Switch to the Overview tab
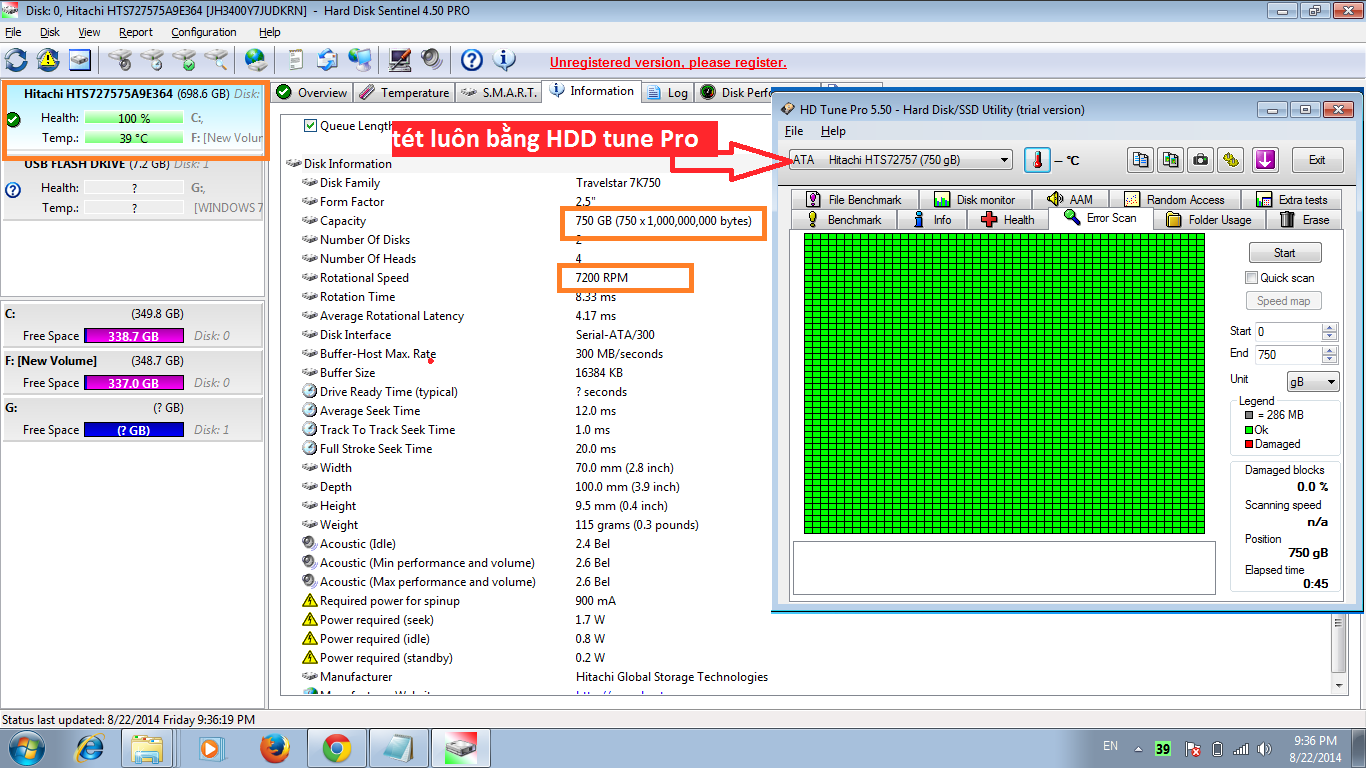The image size is (1366, 768). pyautogui.click(x=311, y=93)
